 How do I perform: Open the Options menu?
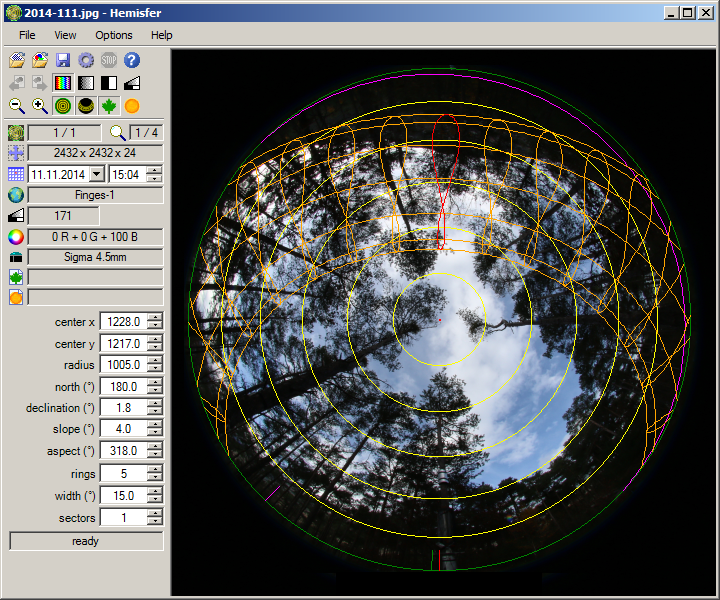click(114, 35)
